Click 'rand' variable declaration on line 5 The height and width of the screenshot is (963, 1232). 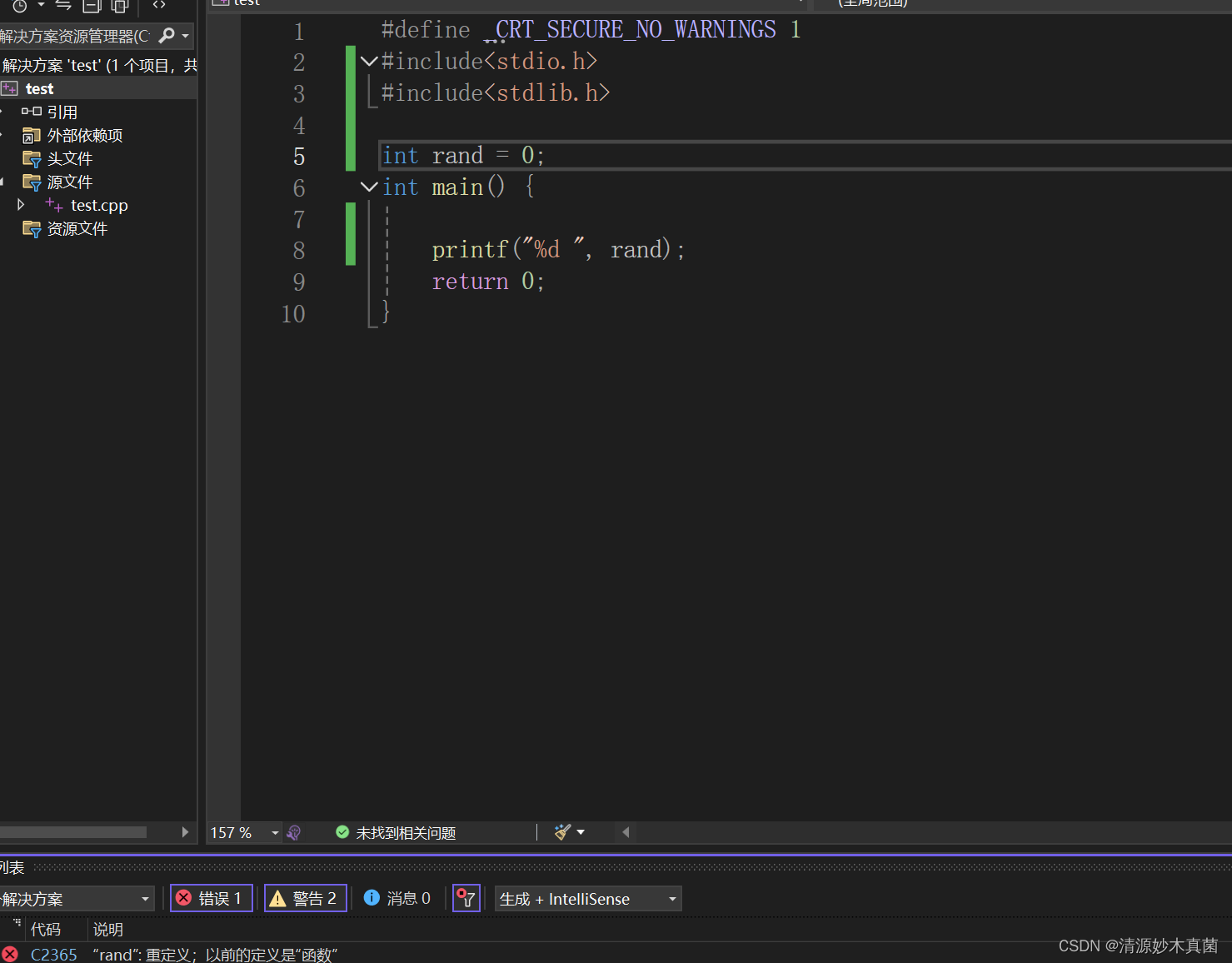coord(457,156)
